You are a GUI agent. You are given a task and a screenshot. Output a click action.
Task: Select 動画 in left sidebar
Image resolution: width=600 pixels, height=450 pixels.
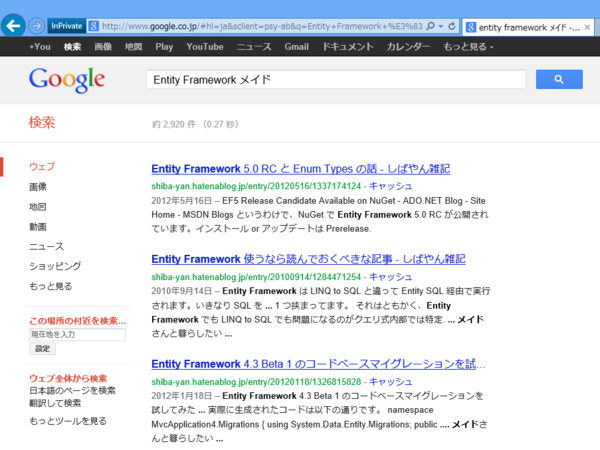[x=38, y=227]
